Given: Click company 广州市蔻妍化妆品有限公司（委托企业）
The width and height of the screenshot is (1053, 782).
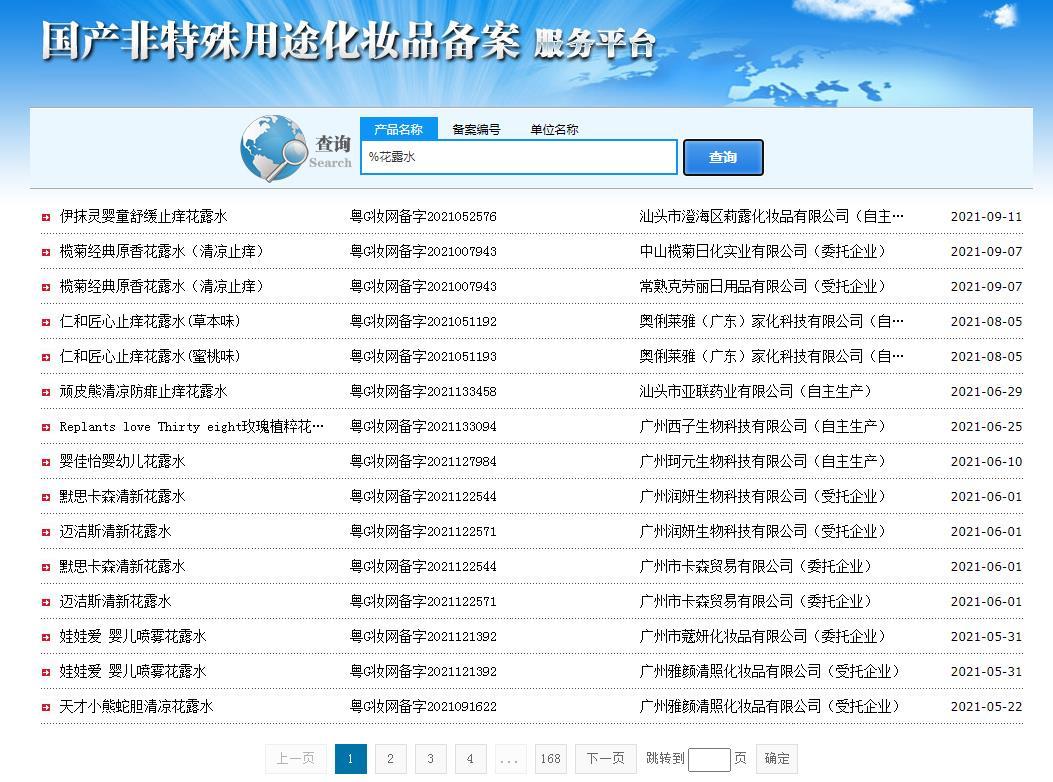Looking at the screenshot, I should (762, 636).
